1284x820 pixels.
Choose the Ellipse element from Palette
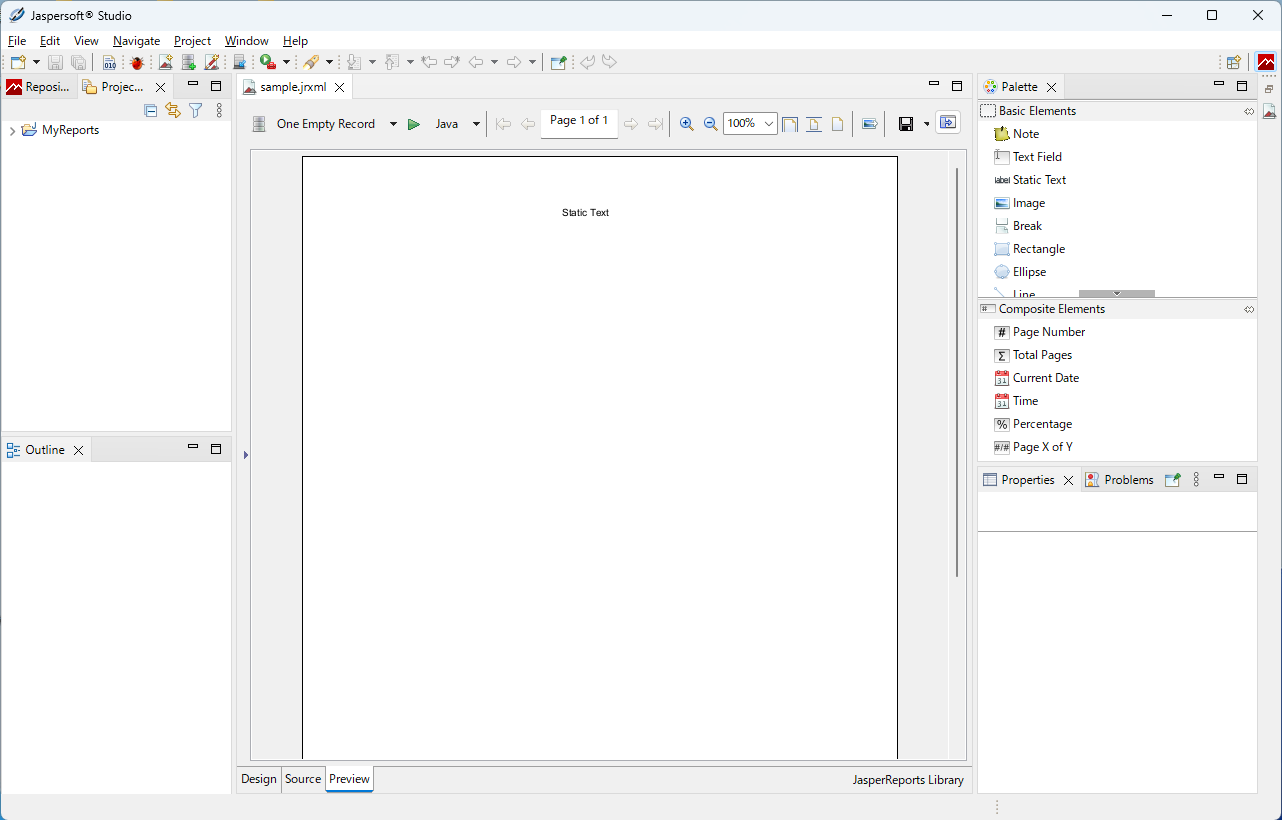pos(1029,272)
